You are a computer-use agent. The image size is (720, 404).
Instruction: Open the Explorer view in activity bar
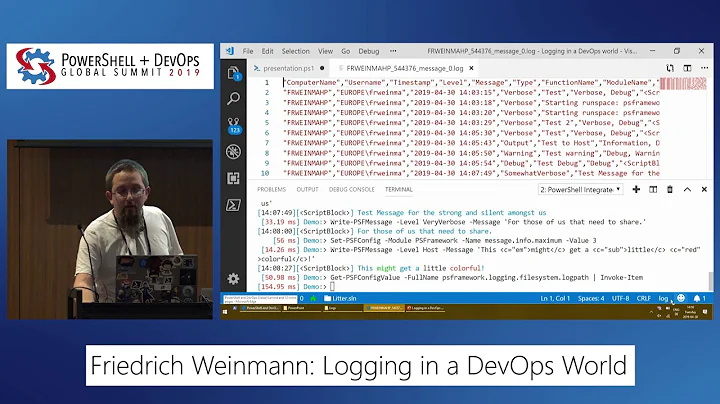pyautogui.click(x=234, y=73)
